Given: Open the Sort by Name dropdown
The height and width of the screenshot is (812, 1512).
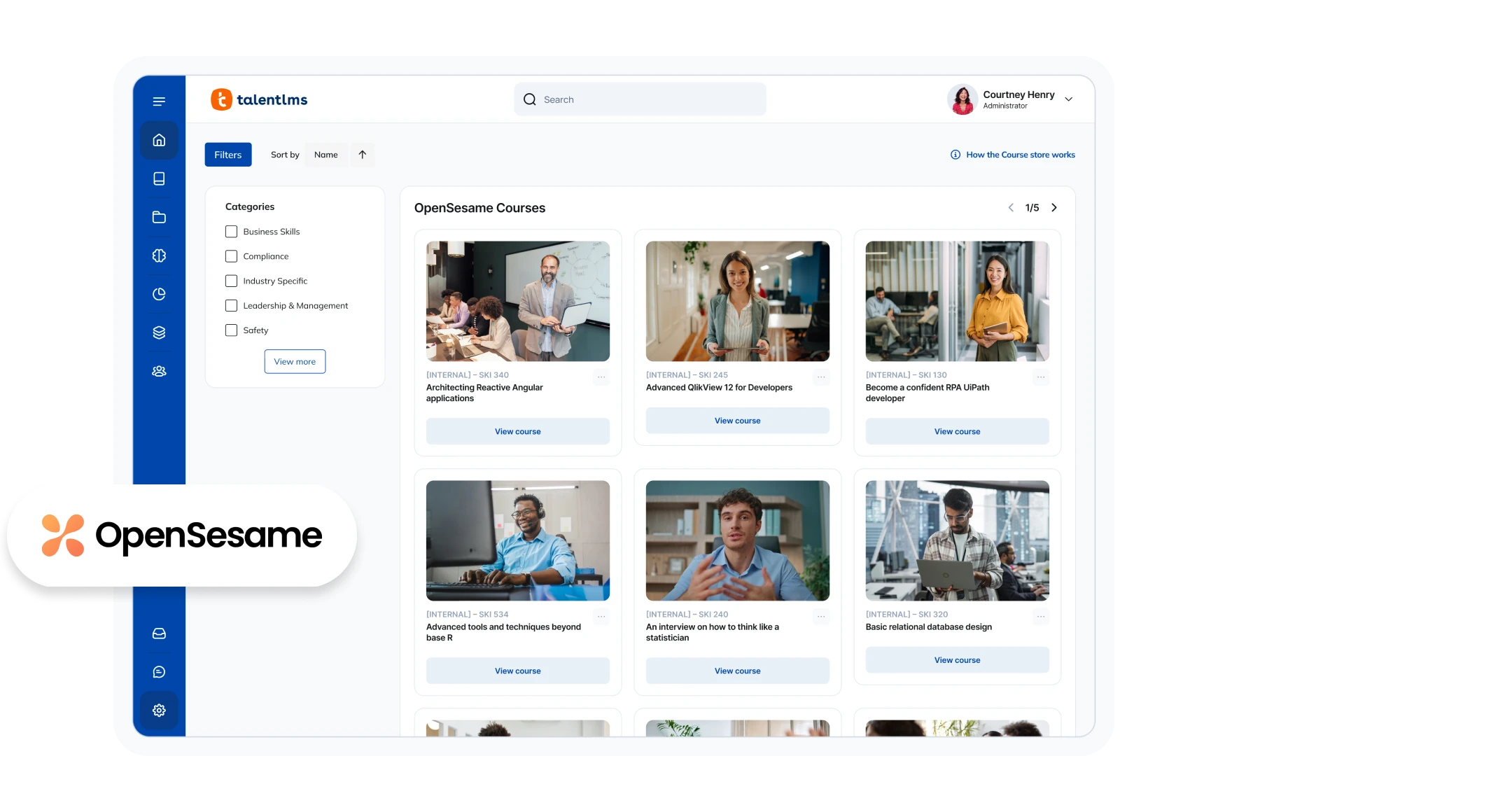Looking at the screenshot, I should click(x=326, y=154).
